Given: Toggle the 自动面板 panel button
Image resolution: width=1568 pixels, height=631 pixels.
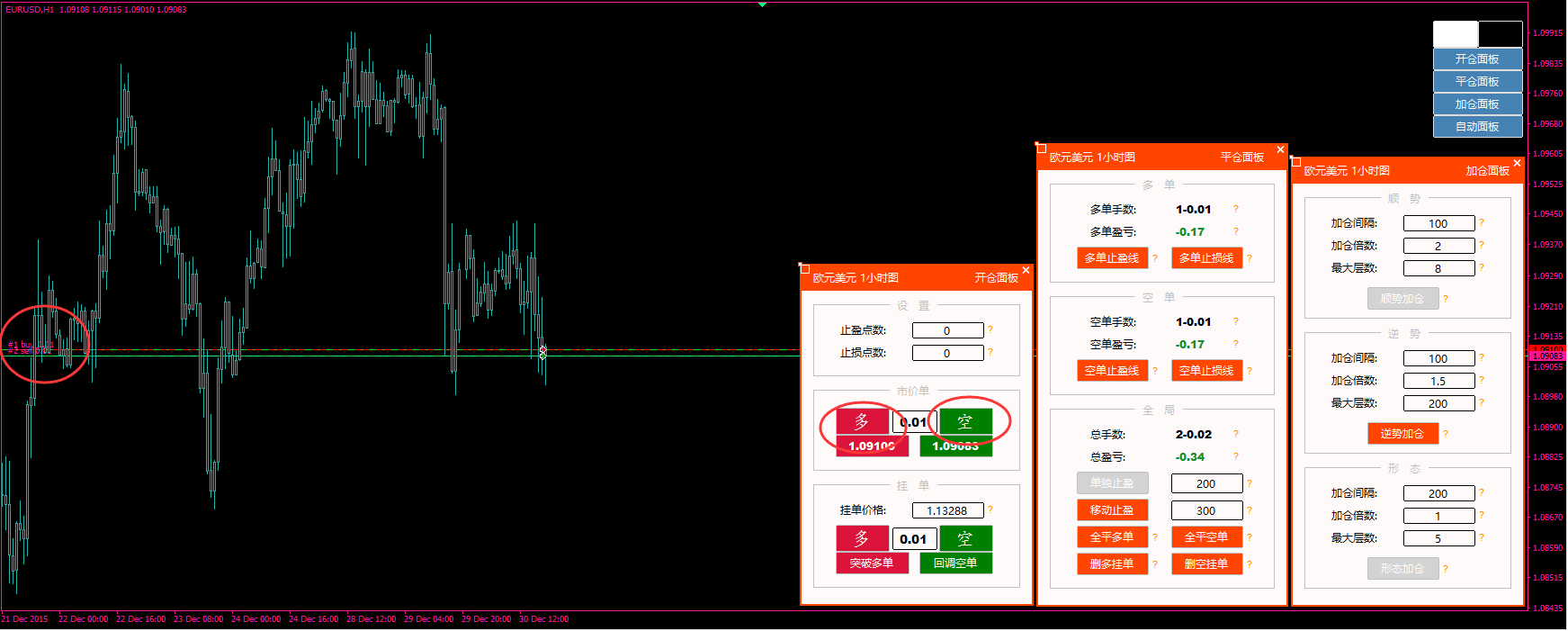Looking at the screenshot, I should click(1477, 127).
